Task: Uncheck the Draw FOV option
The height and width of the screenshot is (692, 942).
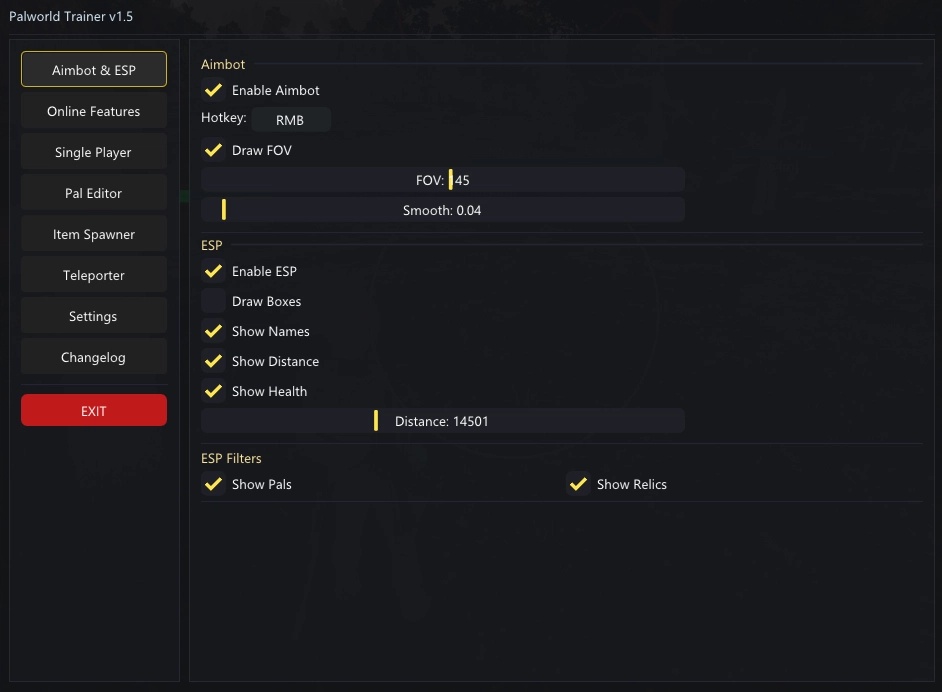Action: (x=213, y=150)
